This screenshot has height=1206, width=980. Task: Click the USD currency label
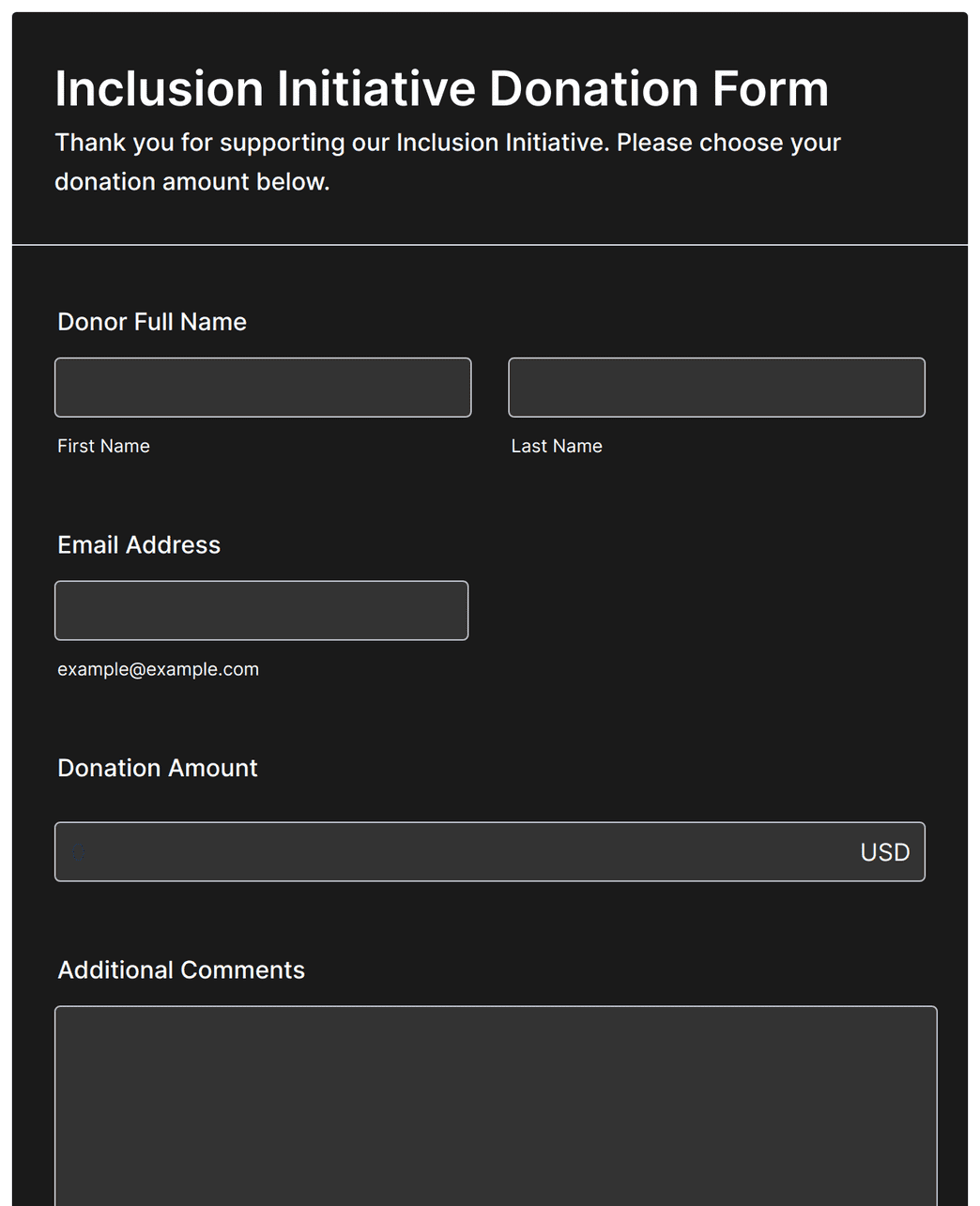[x=885, y=852]
